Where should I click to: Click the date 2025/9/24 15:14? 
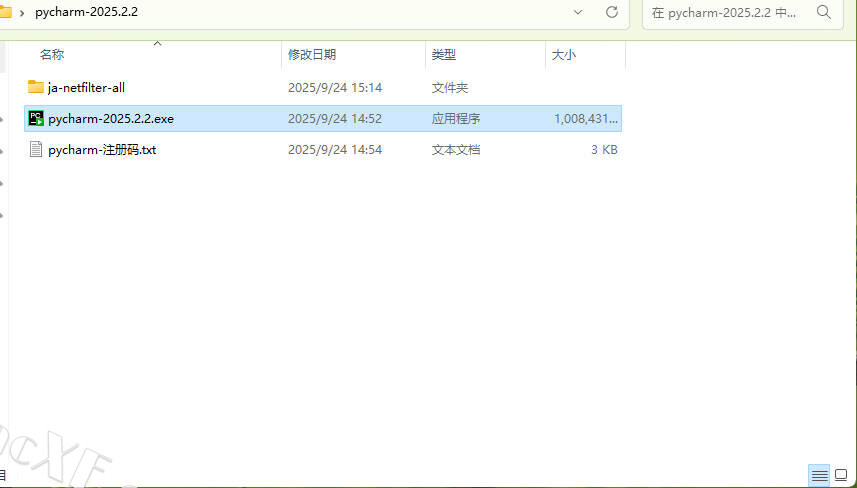tap(335, 87)
